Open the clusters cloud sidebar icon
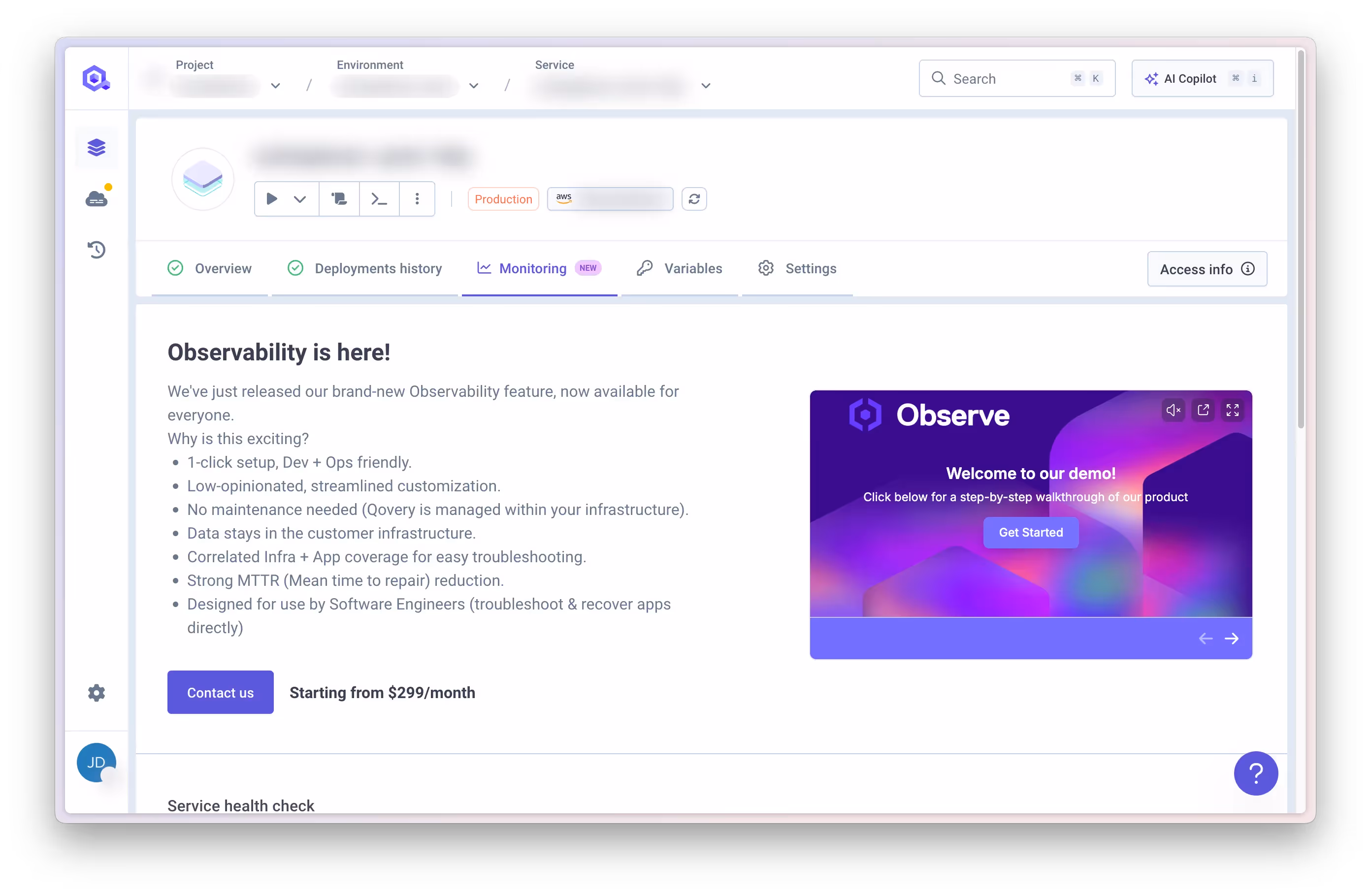 coord(96,199)
